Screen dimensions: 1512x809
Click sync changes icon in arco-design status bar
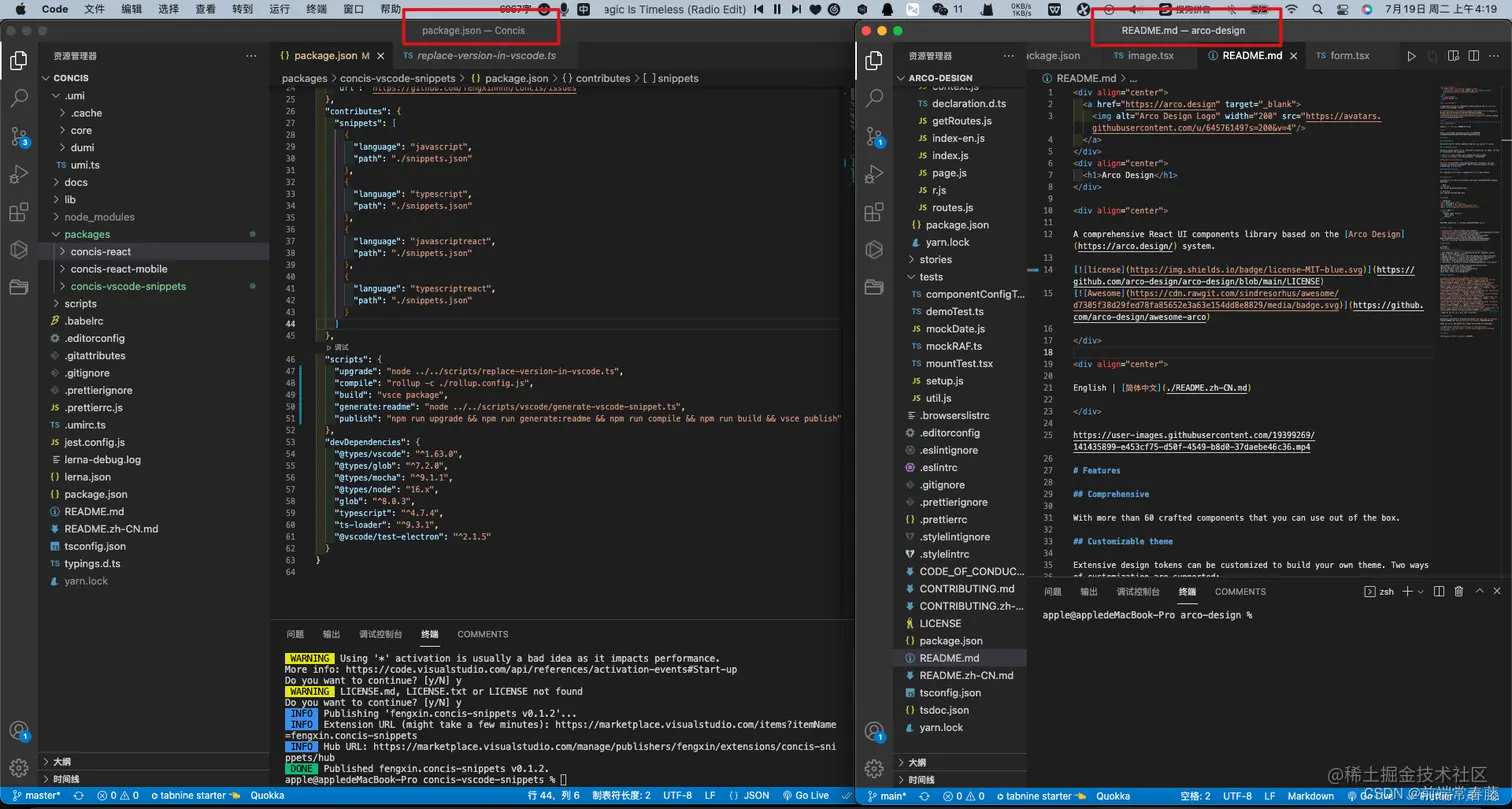pyautogui.click(x=925, y=796)
